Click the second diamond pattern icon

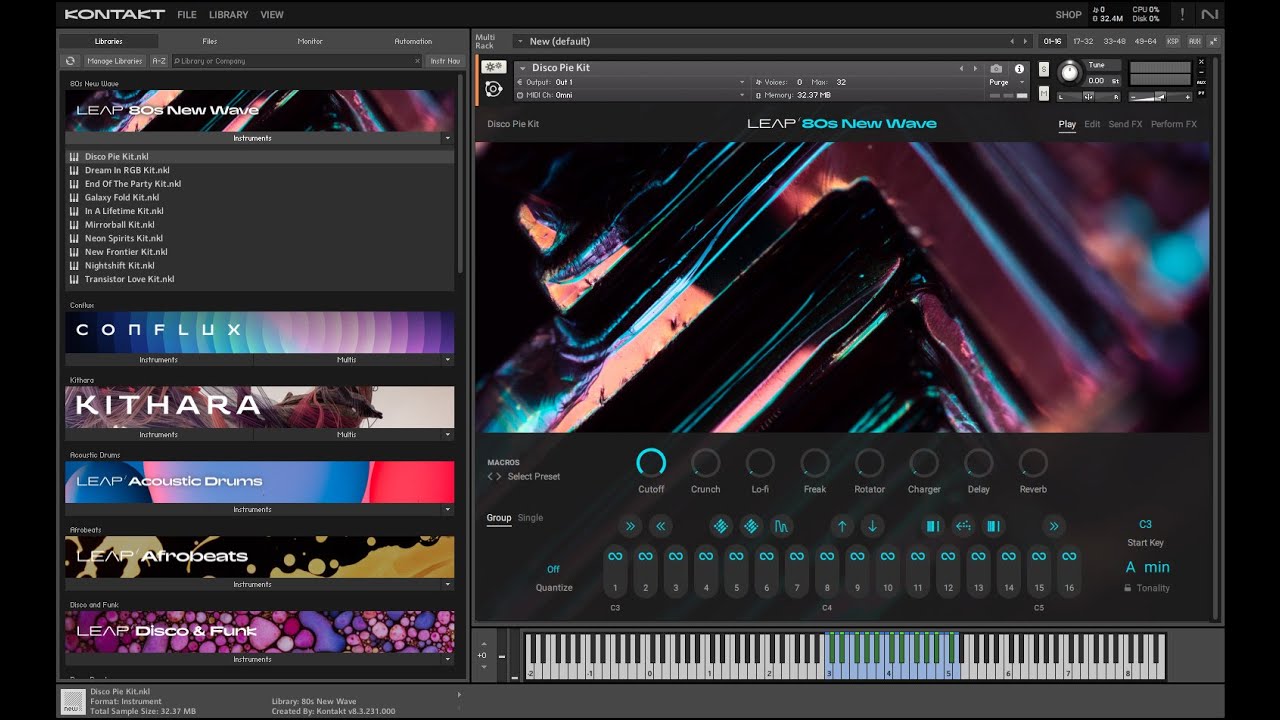click(x=751, y=526)
